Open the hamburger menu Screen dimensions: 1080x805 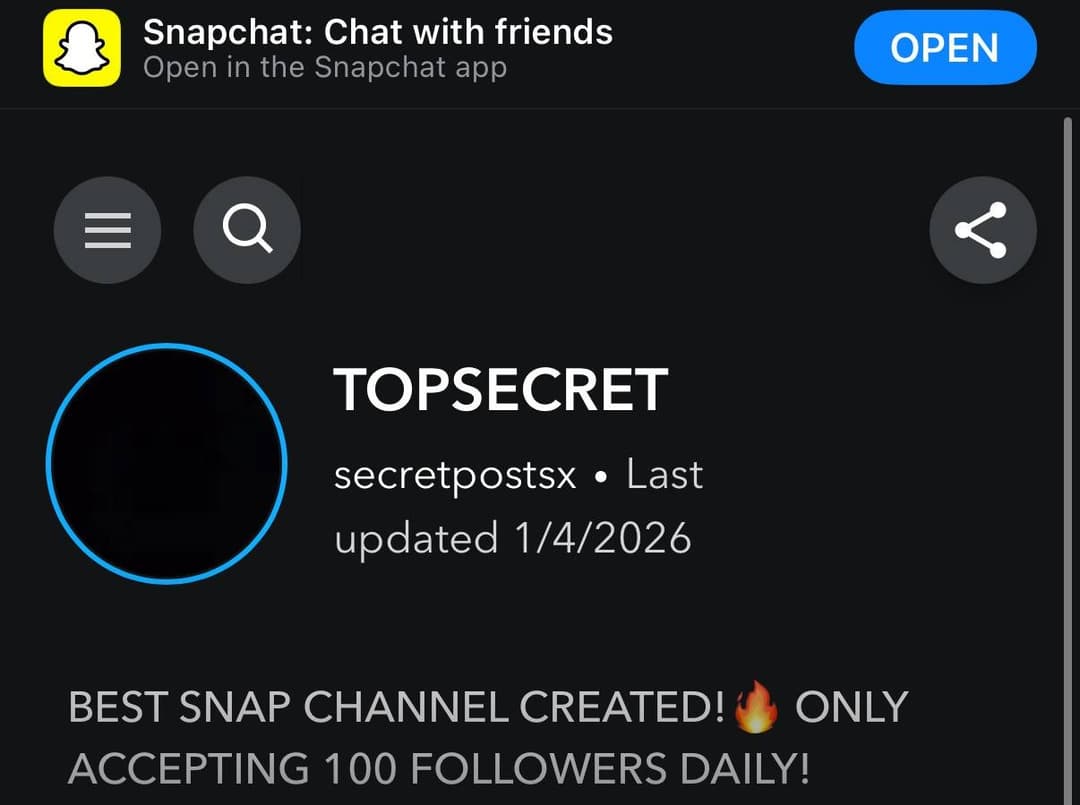pyautogui.click(x=107, y=231)
